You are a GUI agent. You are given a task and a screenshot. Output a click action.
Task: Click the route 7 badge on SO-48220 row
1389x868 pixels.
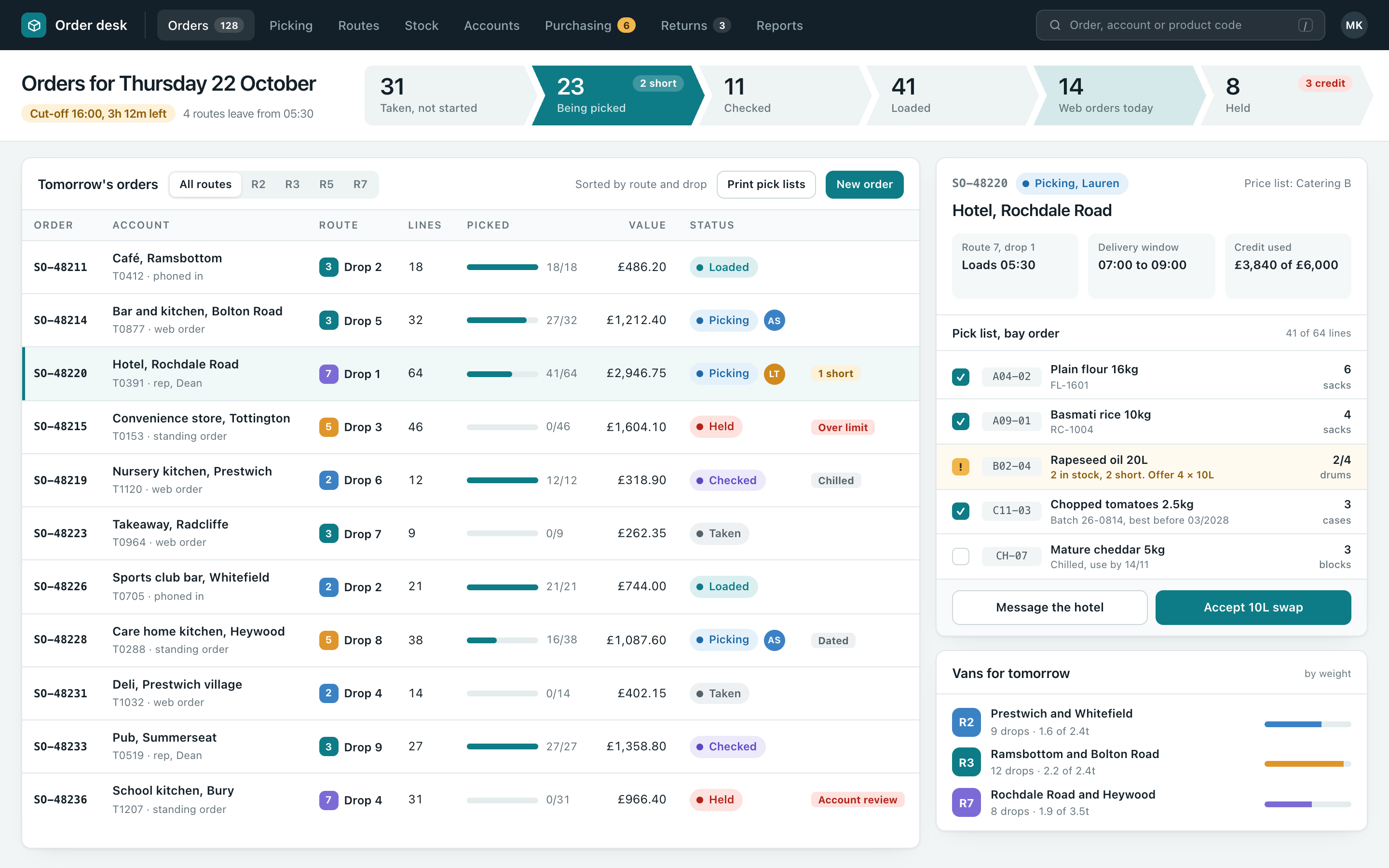(x=328, y=374)
